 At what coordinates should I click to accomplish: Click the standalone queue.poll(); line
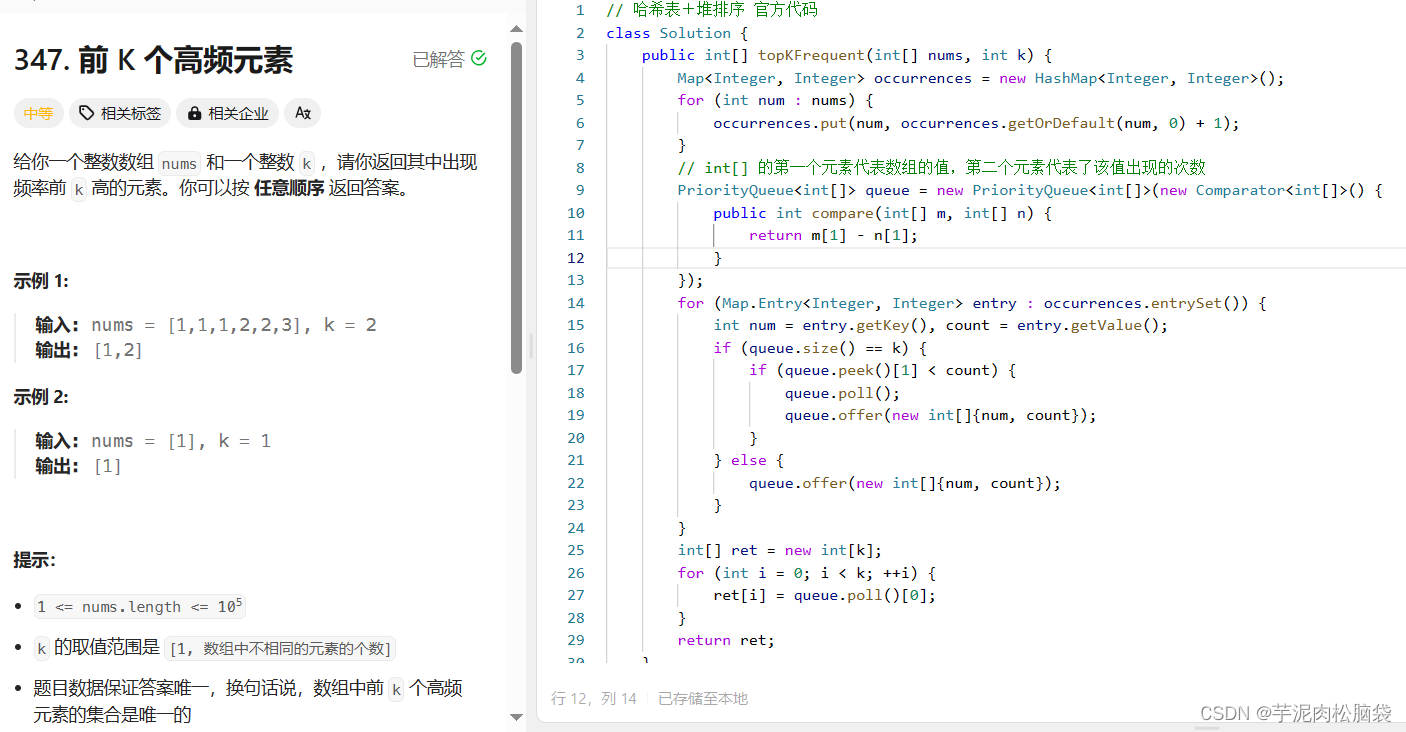pos(842,393)
